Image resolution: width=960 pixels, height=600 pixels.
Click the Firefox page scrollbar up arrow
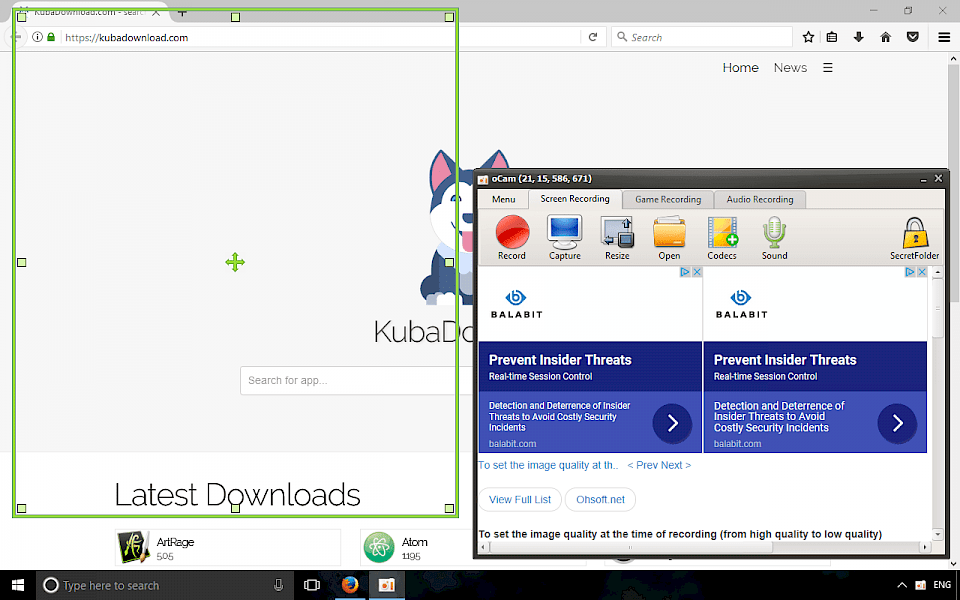953,59
